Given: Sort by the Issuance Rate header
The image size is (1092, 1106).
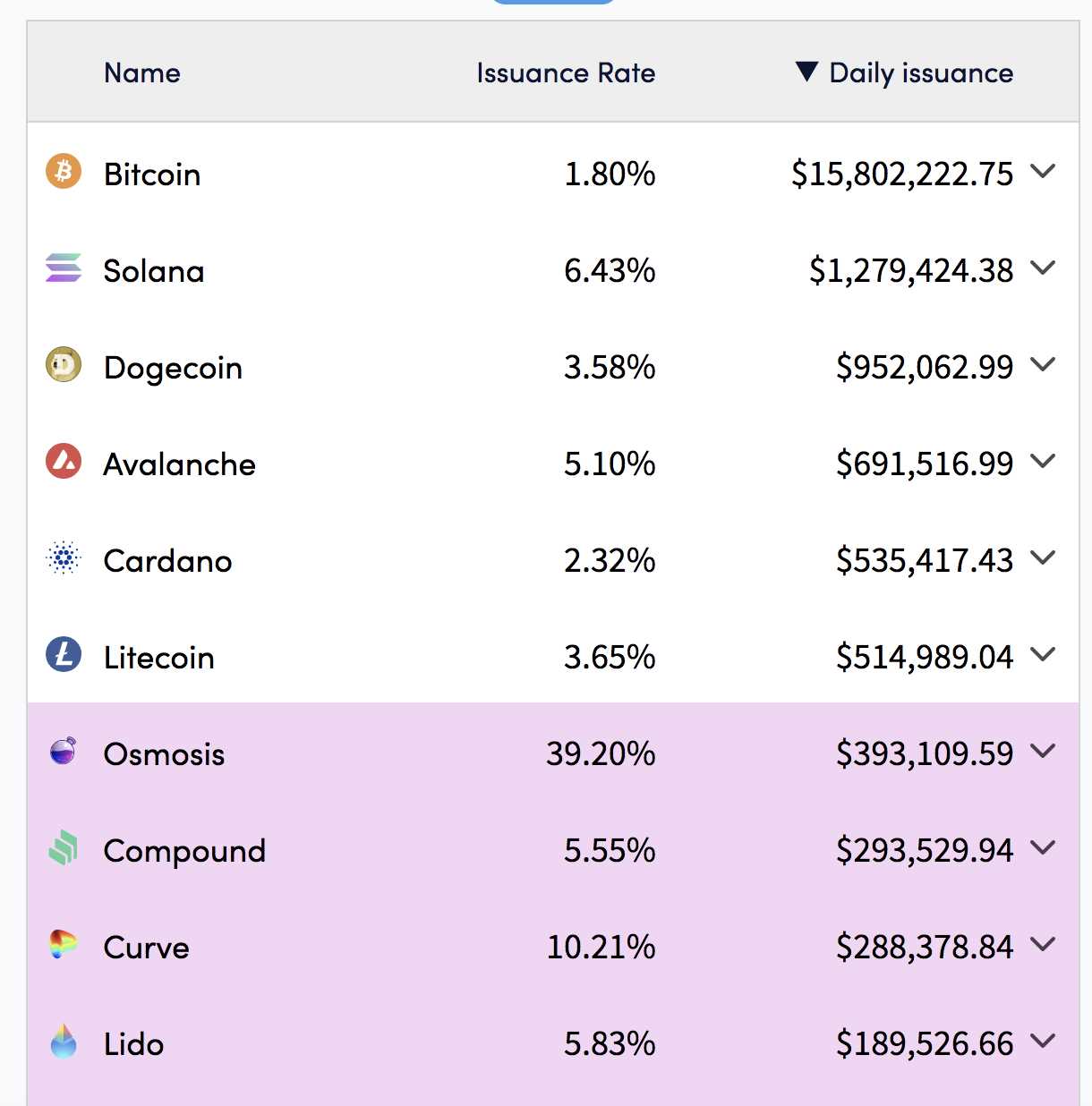Looking at the screenshot, I should [x=566, y=72].
